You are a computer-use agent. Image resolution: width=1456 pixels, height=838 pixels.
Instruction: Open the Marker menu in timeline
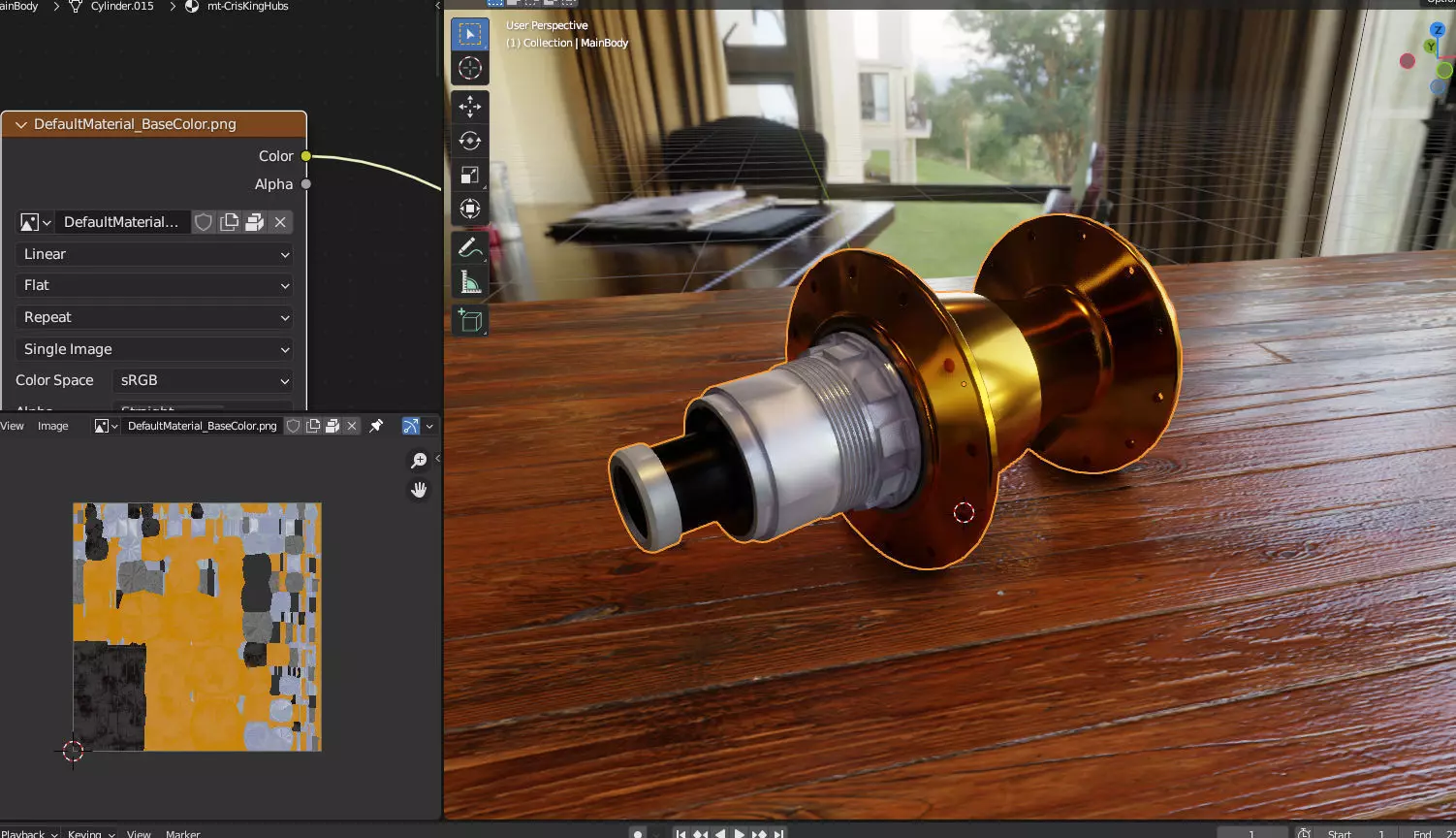coord(182,833)
